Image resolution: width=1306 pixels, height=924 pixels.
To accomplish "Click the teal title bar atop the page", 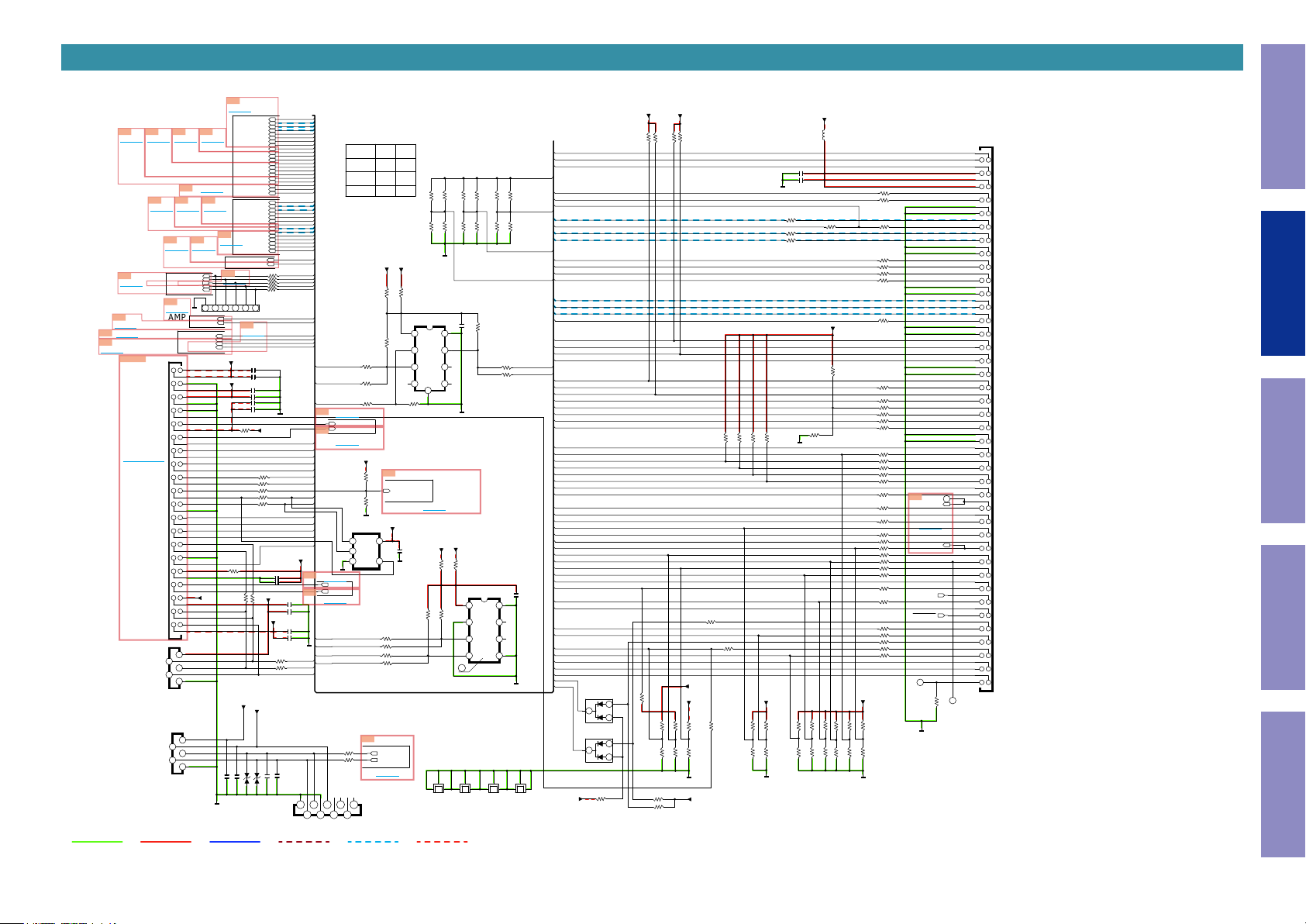I will click(652, 57).
